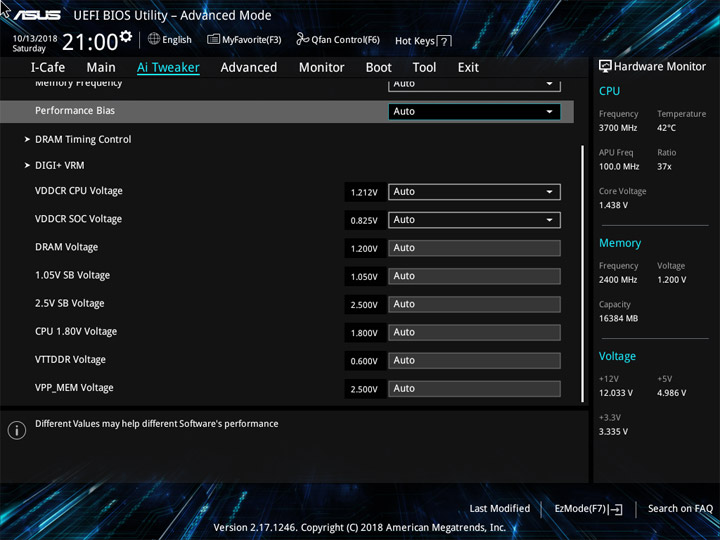The height and width of the screenshot is (540, 720).
Task: Click the 3.335 V reading
Action: pos(613,432)
